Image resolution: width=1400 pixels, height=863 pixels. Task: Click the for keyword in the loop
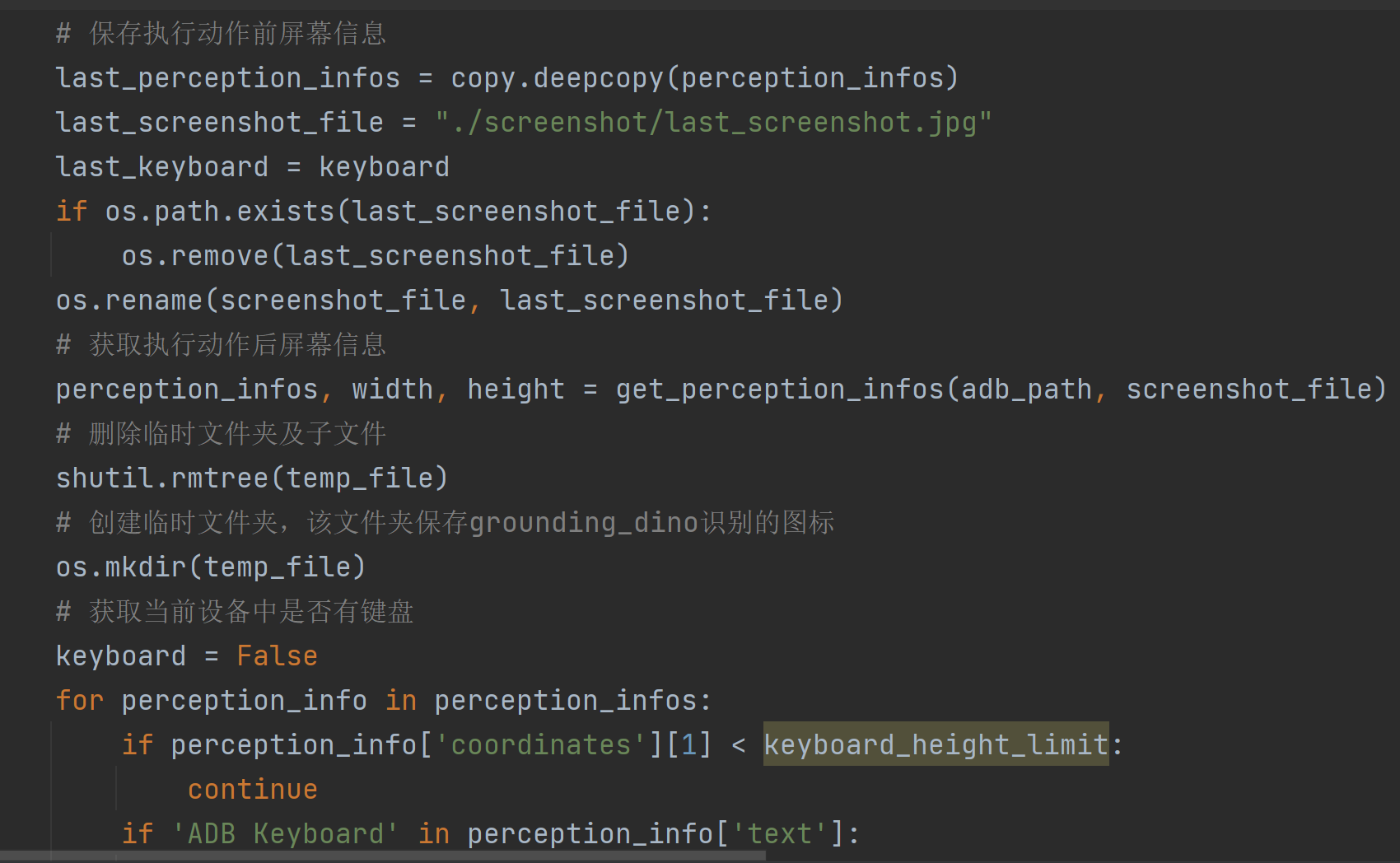80,700
